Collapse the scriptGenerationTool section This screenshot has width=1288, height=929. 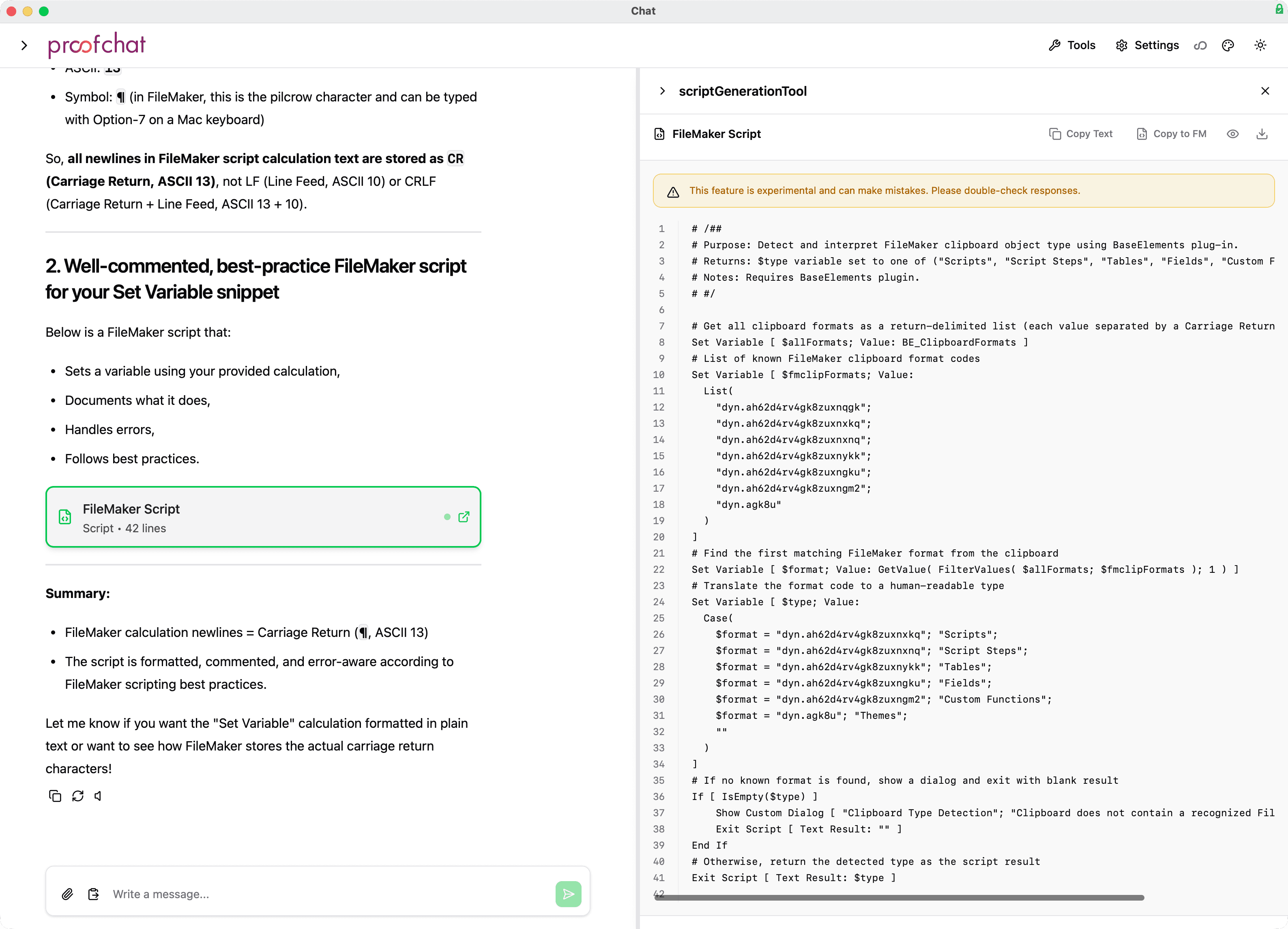pos(662,91)
